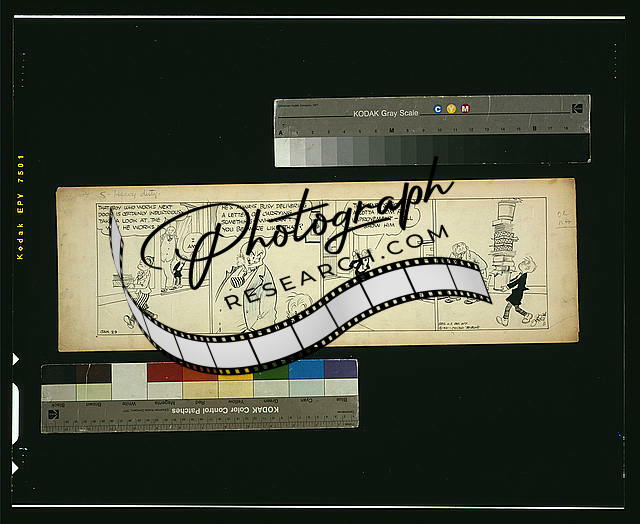The image size is (640, 524).
Task: Click the blue C circle on gray scale
Action: coord(437,109)
